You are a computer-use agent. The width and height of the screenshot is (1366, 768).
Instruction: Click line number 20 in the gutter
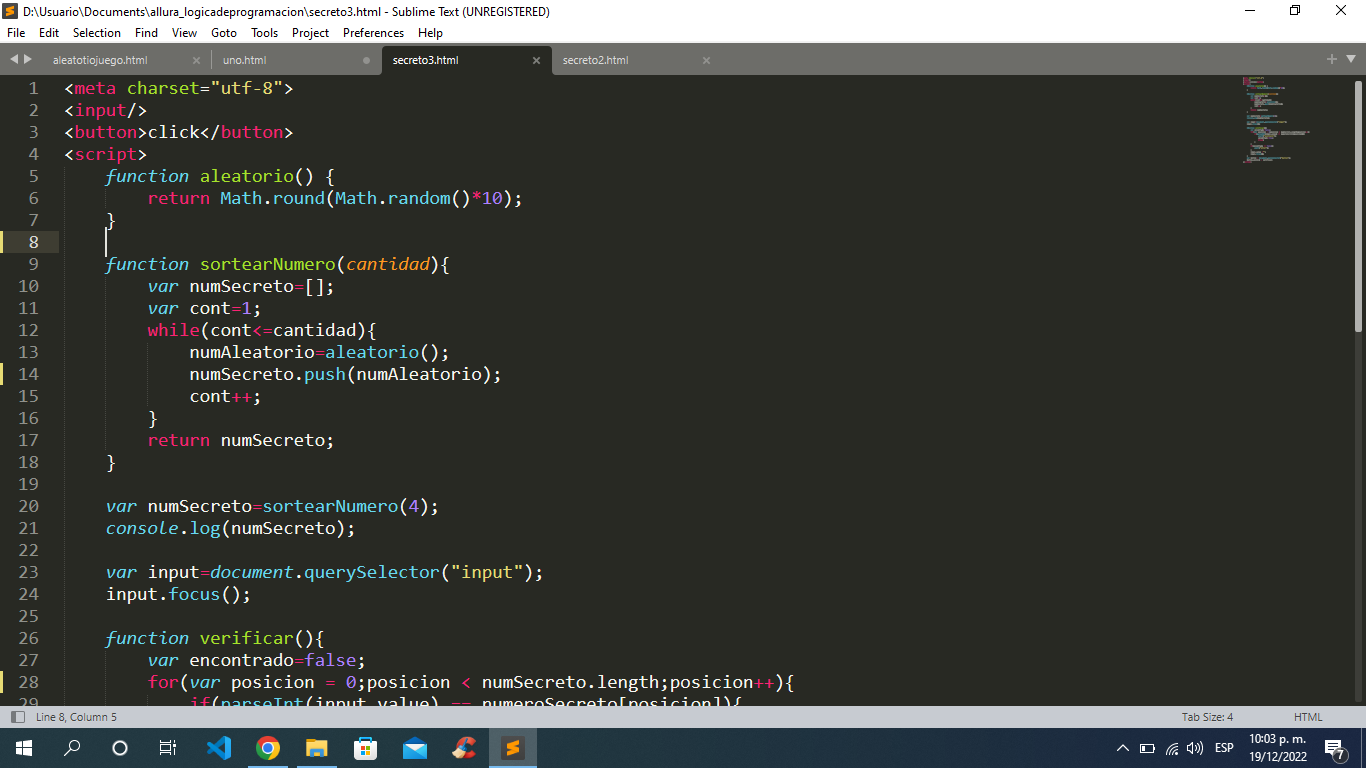pos(28,506)
